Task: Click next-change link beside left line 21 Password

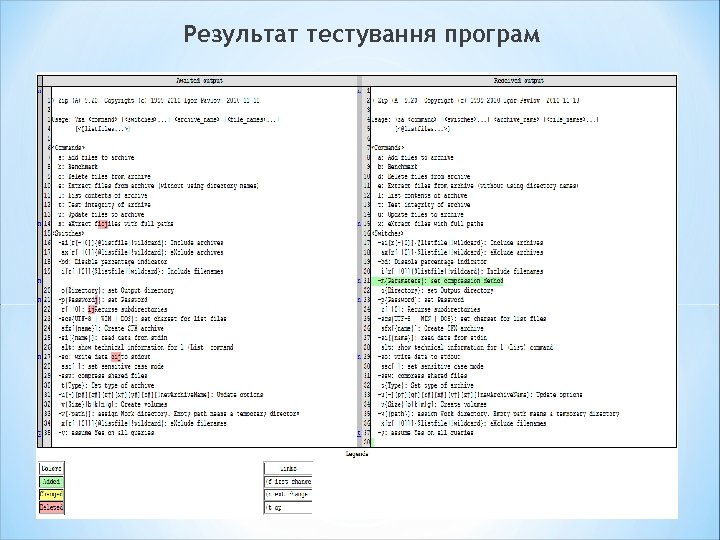Action: coord(39,300)
